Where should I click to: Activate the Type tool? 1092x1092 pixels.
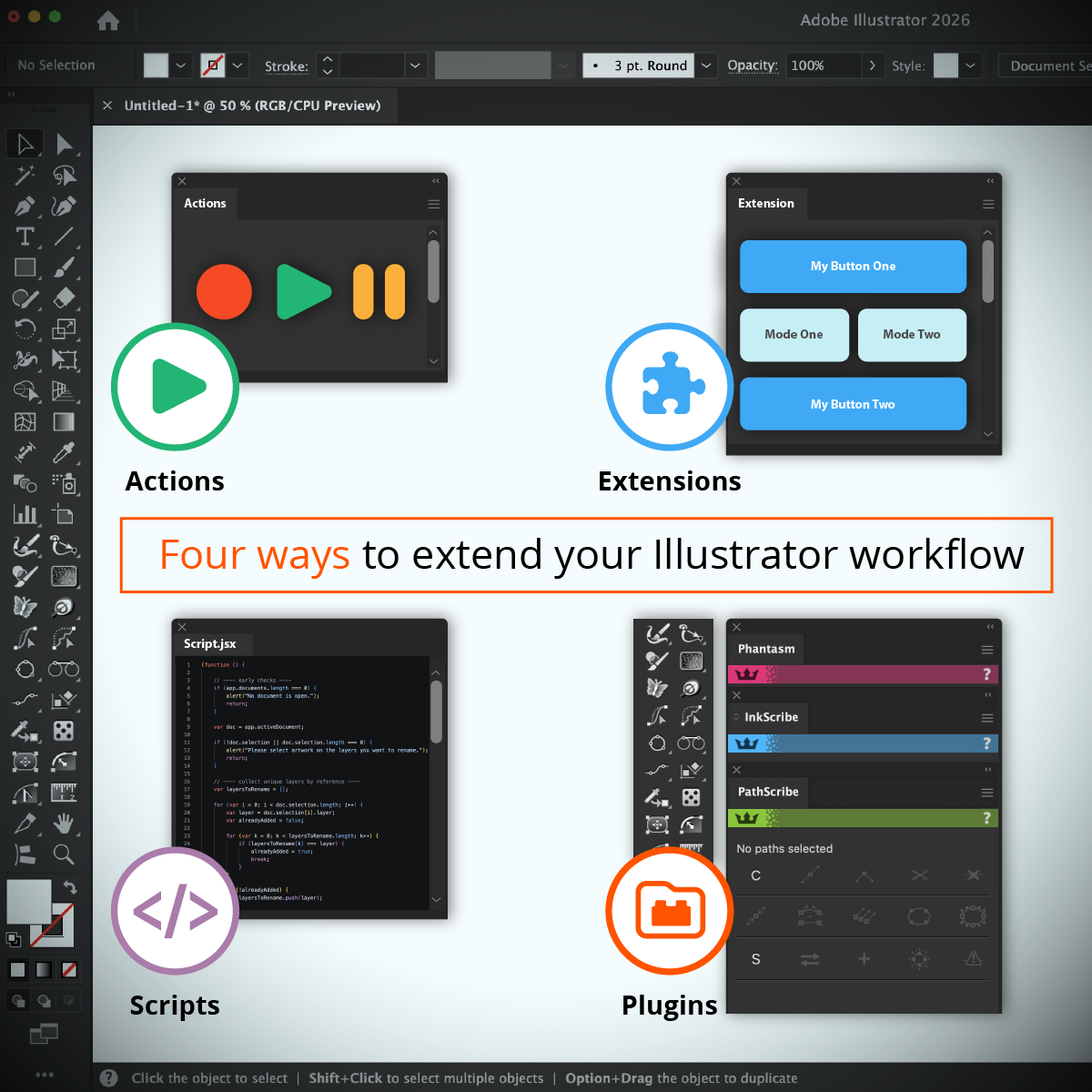click(x=25, y=237)
